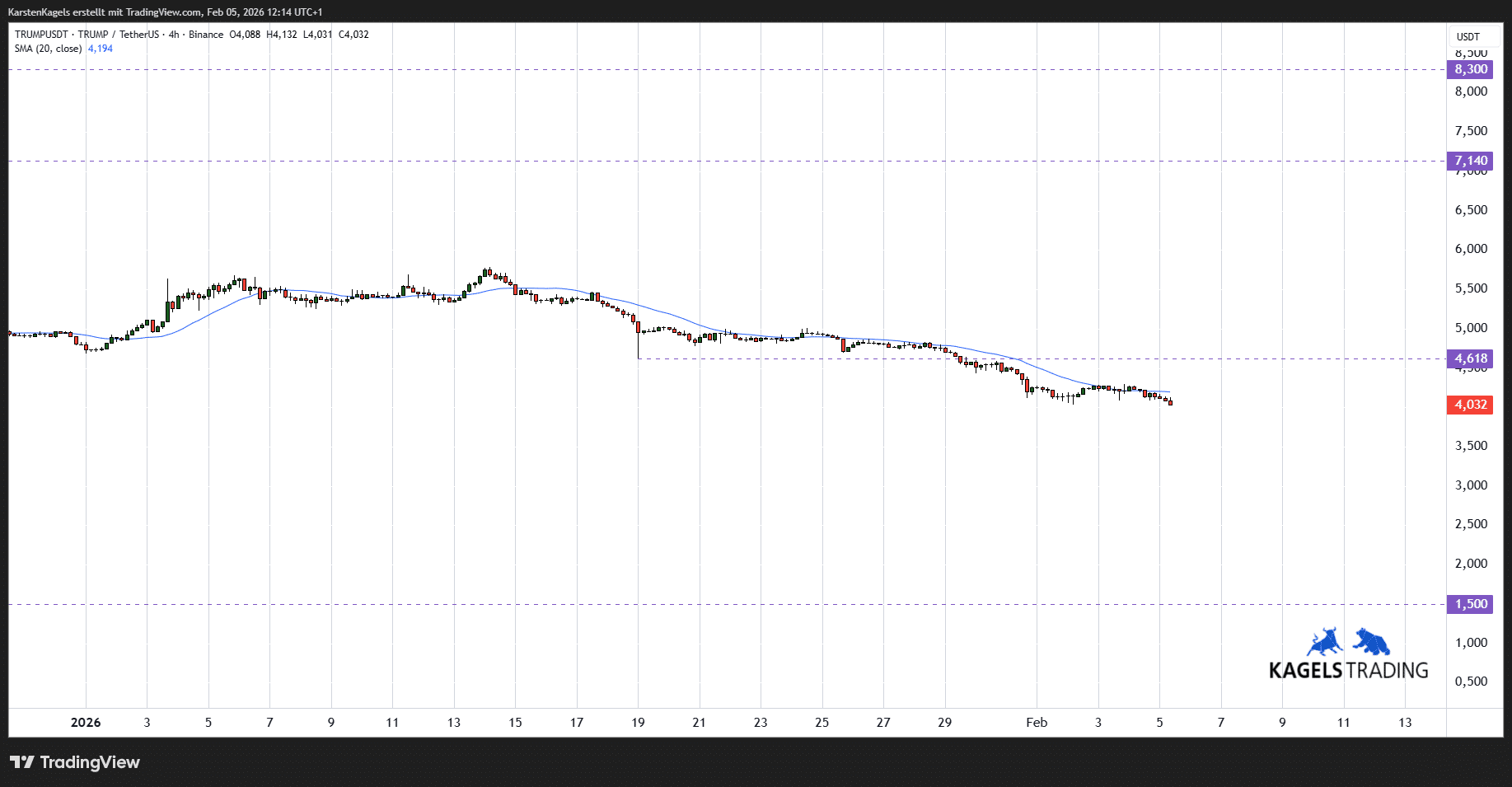The height and width of the screenshot is (787, 1512).
Task: Click the KAGELS TRADING watermark text
Action: [1348, 670]
